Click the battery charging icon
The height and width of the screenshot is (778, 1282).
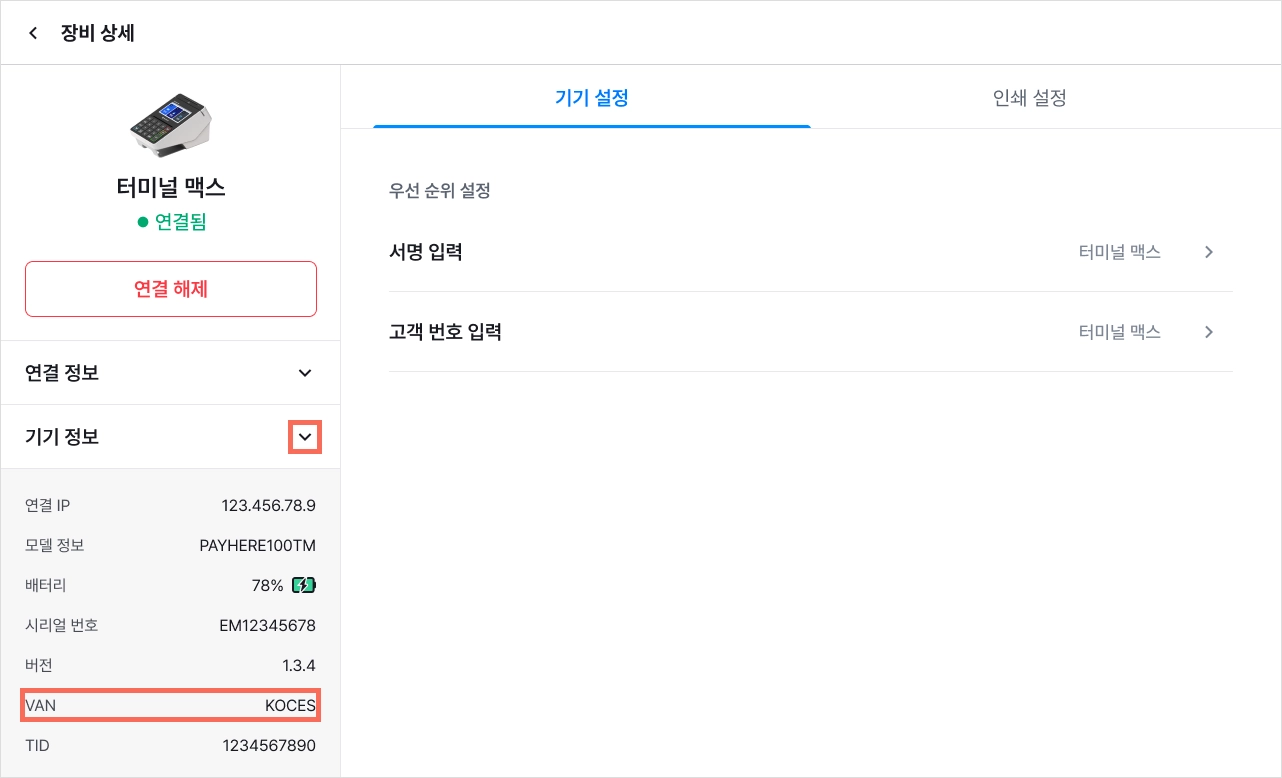(x=304, y=585)
